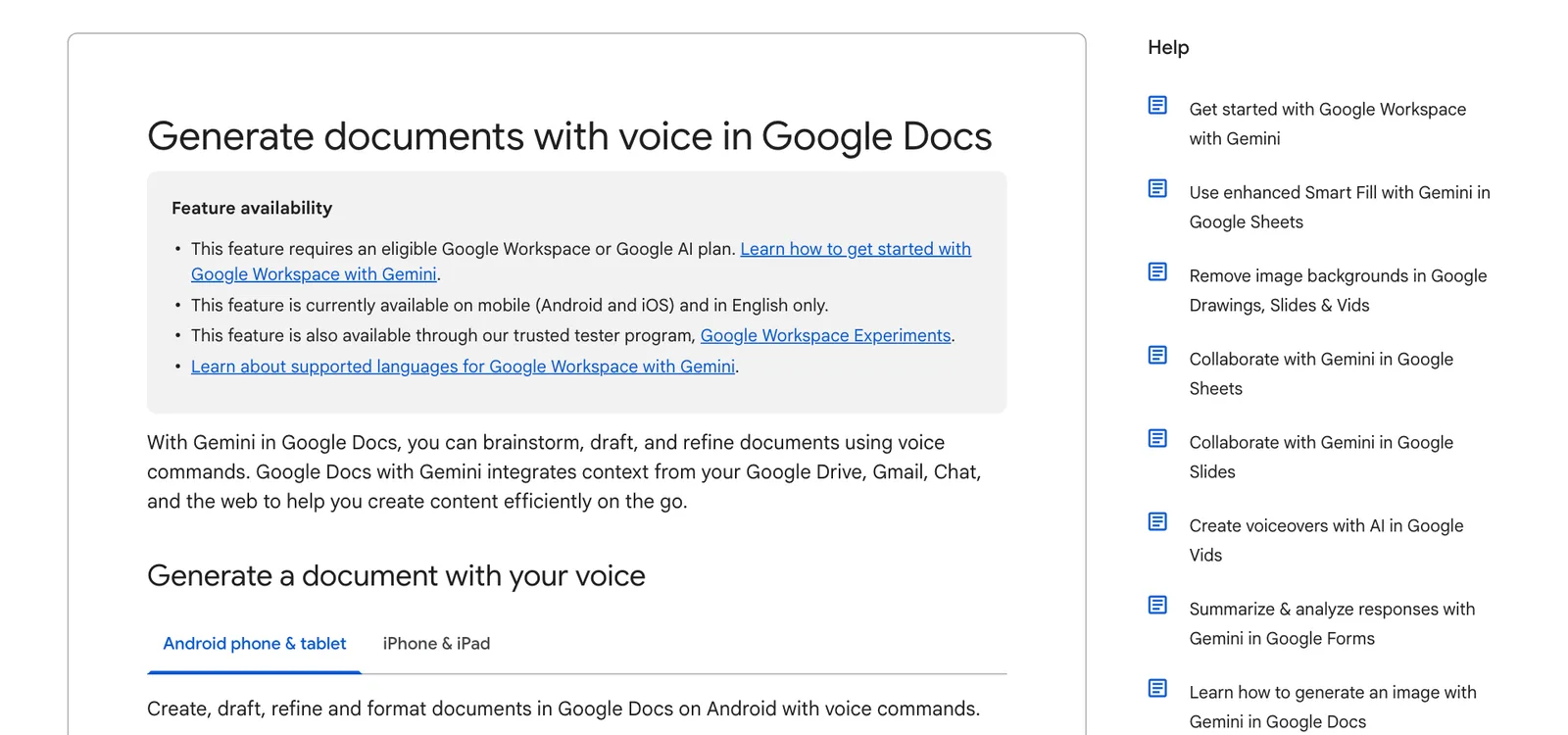
Task: Open 'Learn how to generate an image with Gemini' article
Action: tap(1333, 707)
